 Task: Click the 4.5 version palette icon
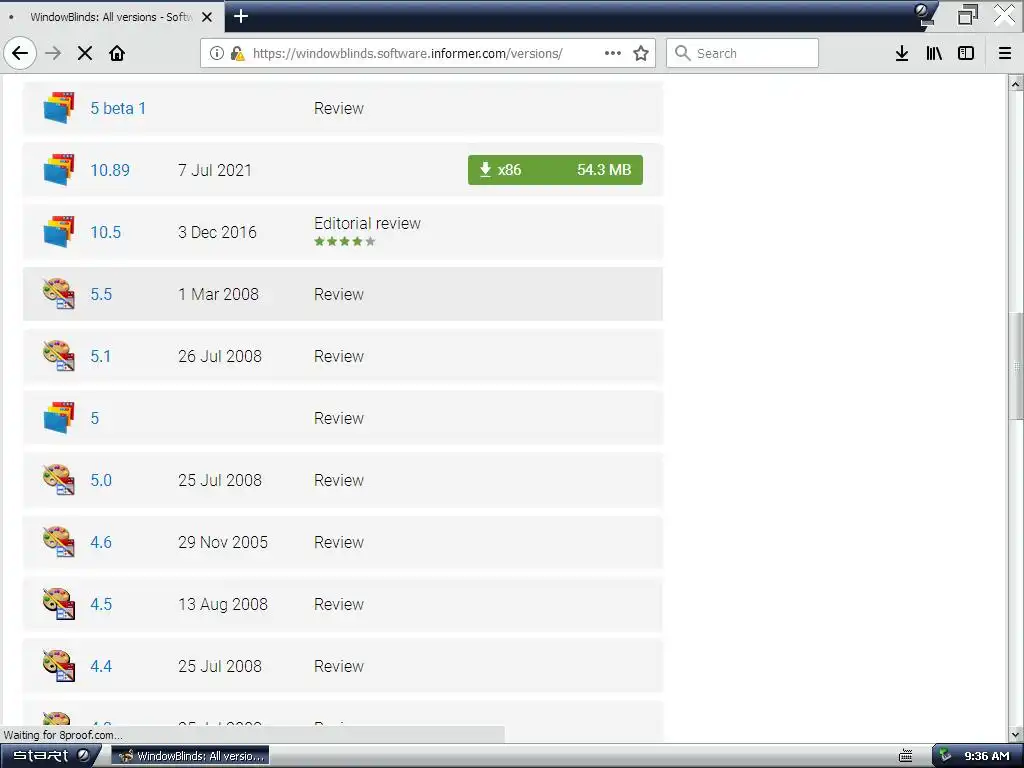[59, 604]
